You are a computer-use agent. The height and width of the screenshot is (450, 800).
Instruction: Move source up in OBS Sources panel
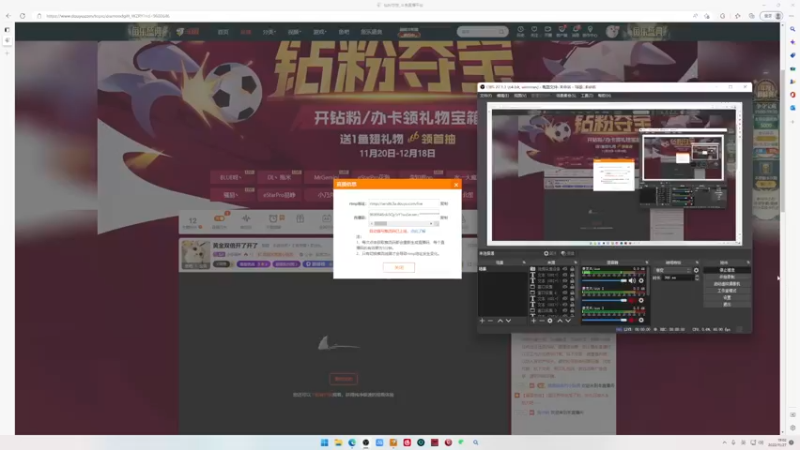click(560, 321)
